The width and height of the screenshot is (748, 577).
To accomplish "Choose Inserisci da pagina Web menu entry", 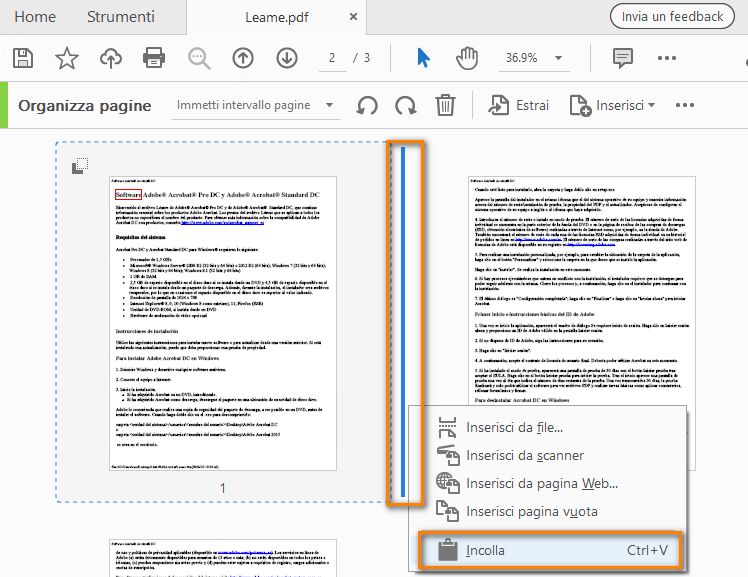I will (547, 484).
